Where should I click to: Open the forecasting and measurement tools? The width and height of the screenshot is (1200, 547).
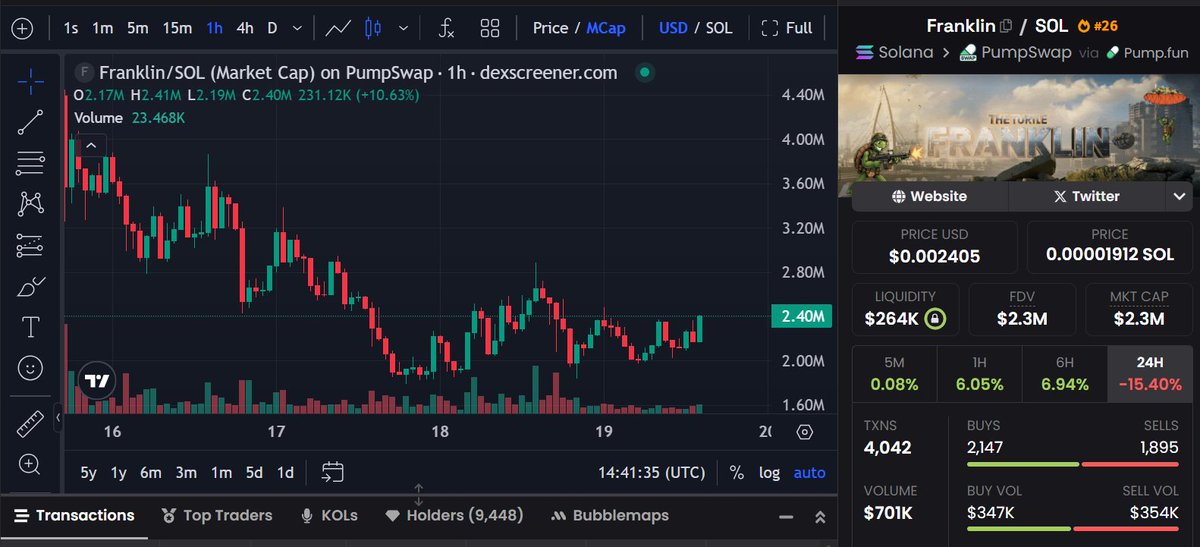click(x=30, y=245)
